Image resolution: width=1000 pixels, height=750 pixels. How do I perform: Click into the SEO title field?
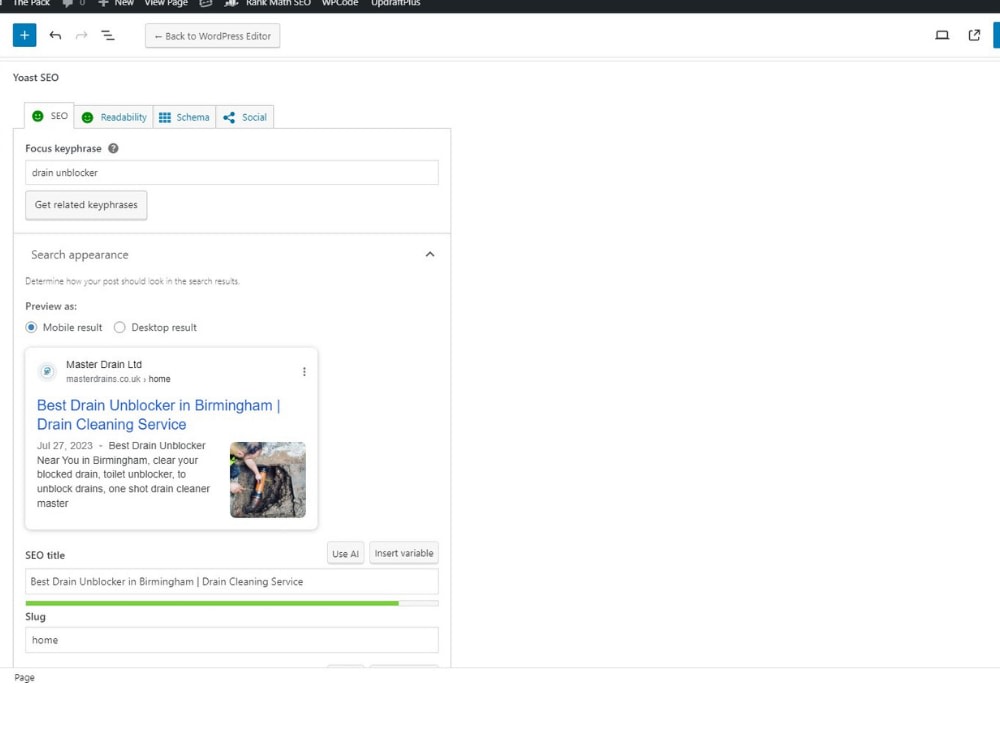coord(232,582)
